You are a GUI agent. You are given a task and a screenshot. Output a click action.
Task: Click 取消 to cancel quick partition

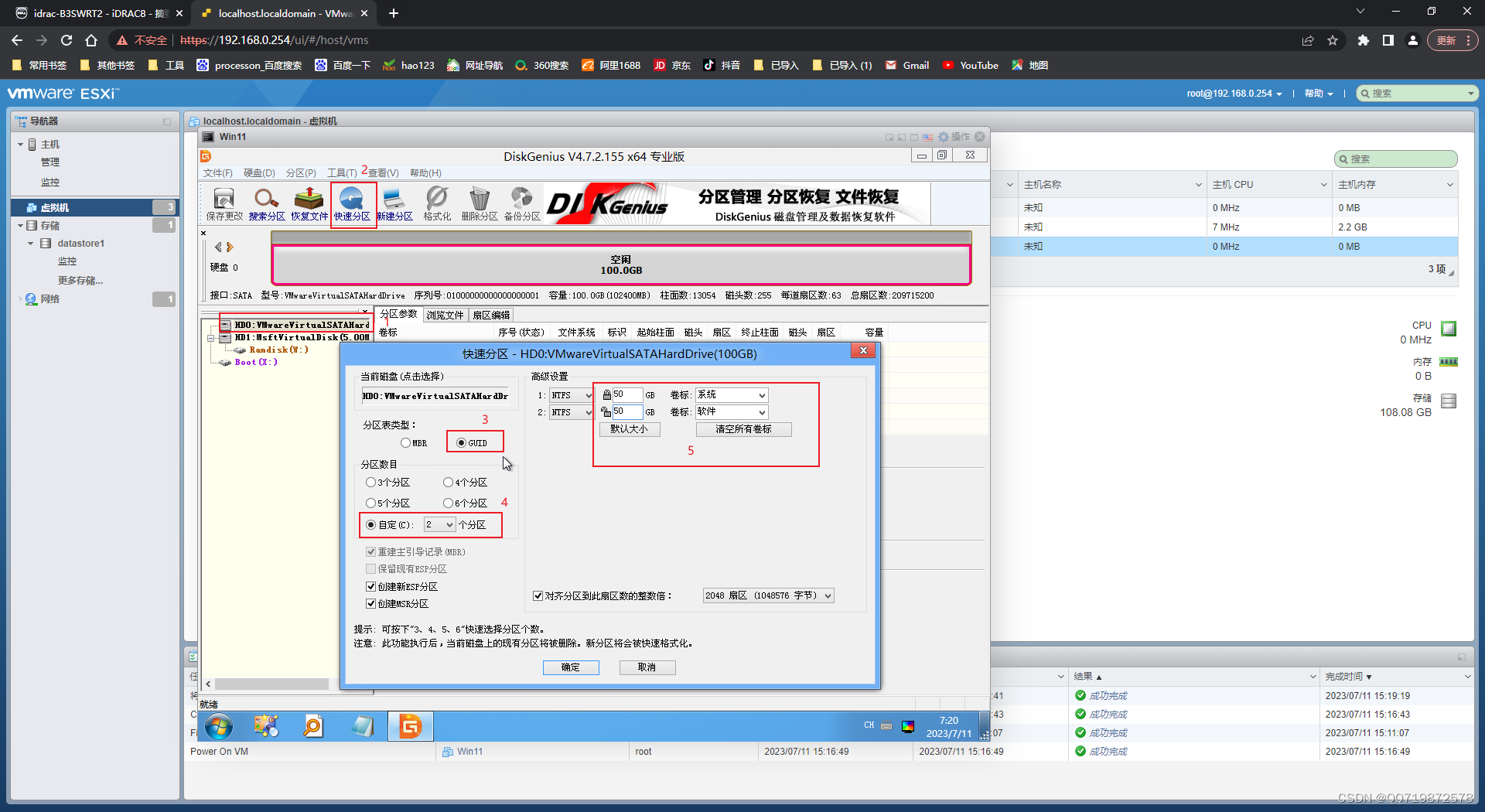(x=647, y=667)
